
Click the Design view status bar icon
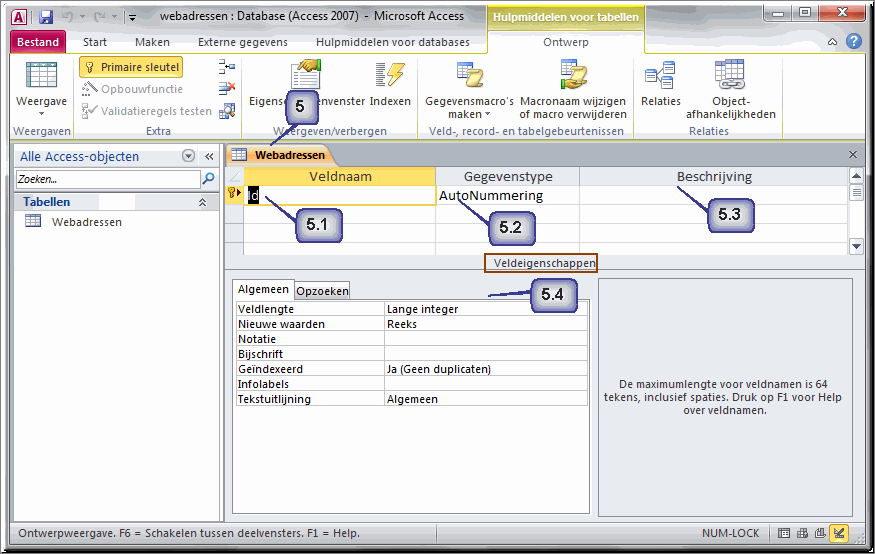[839, 533]
